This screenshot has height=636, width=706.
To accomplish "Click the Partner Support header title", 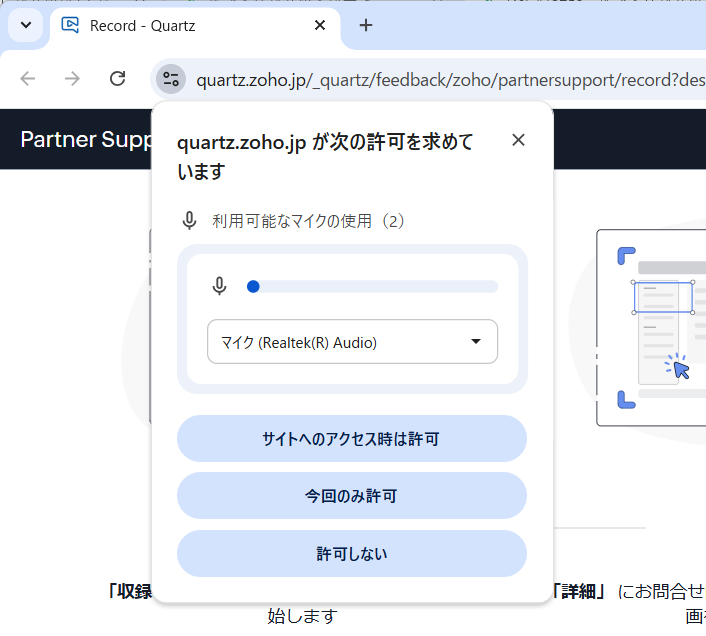I will click(x=87, y=139).
